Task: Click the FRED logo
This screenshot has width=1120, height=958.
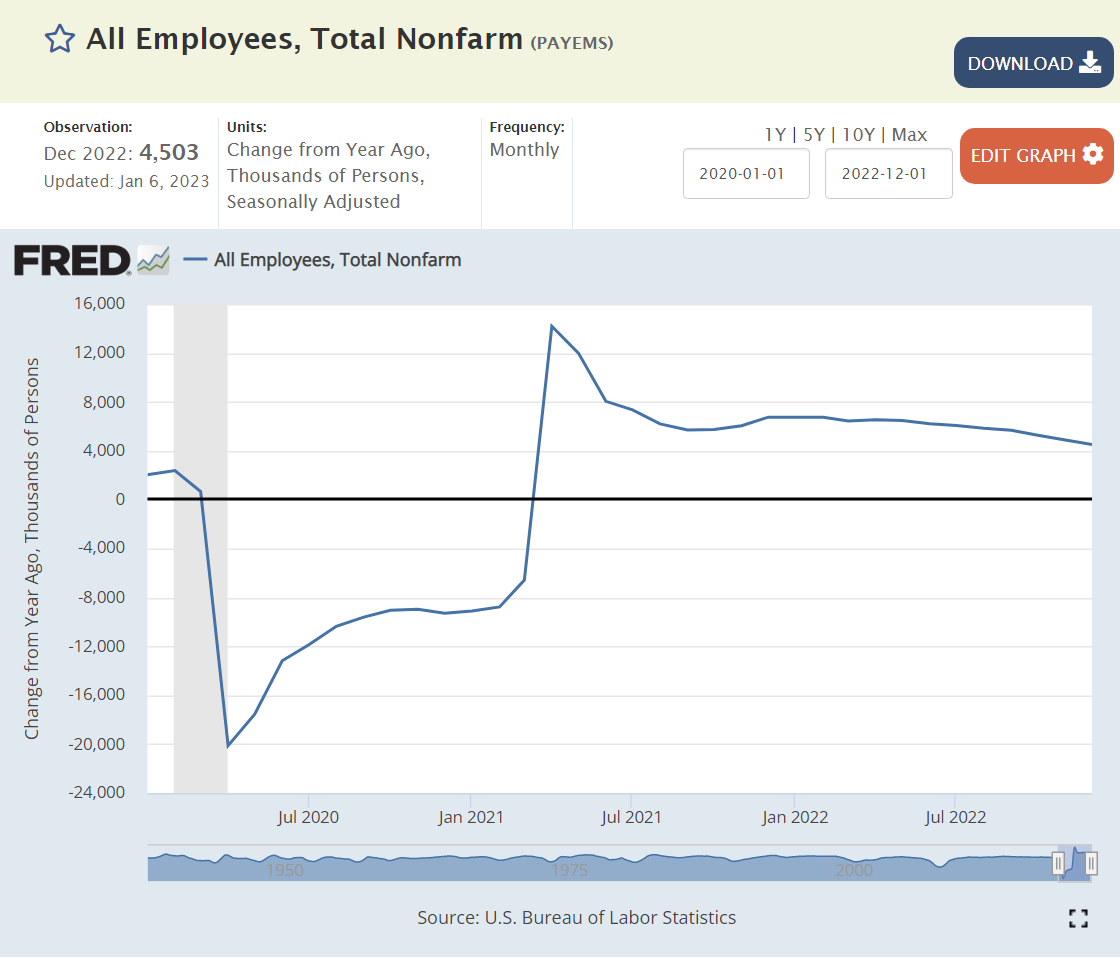Action: coord(72,260)
